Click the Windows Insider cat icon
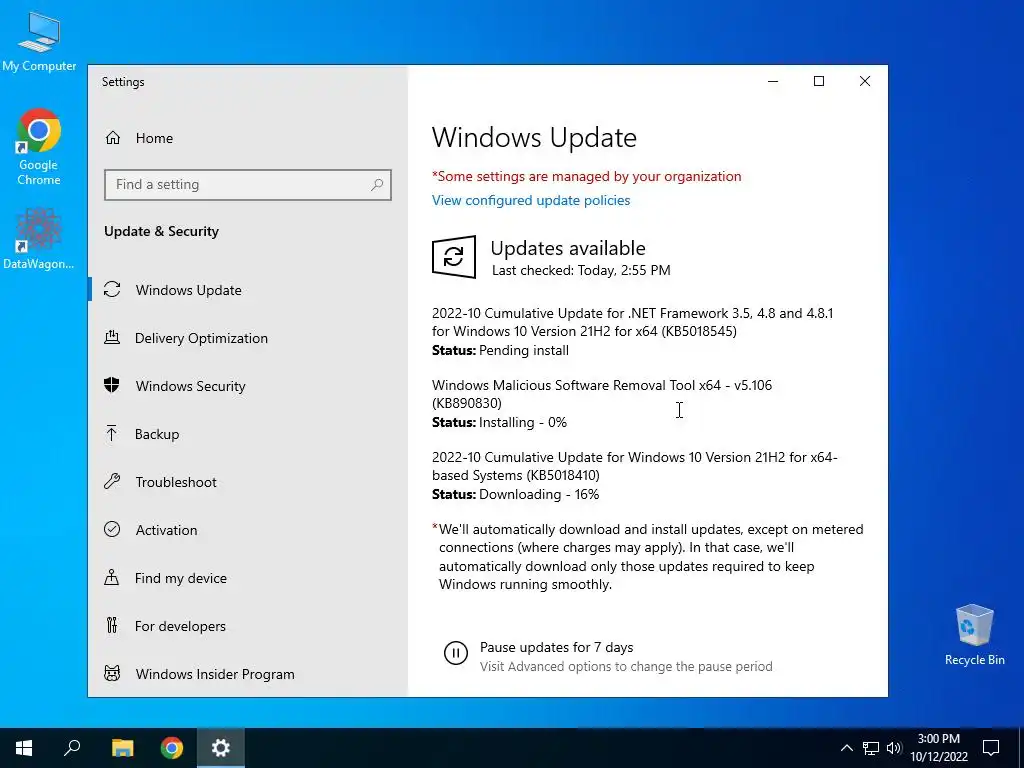Image resolution: width=1024 pixels, height=768 pixels. [112, 673]
